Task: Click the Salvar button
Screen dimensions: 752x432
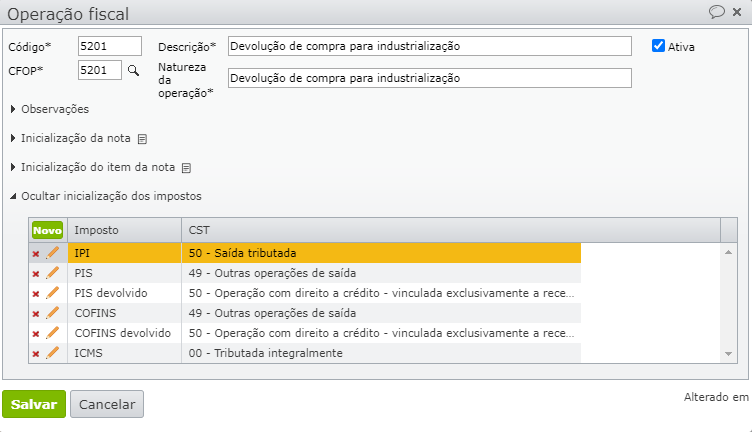Action: (x=34, y=404)
